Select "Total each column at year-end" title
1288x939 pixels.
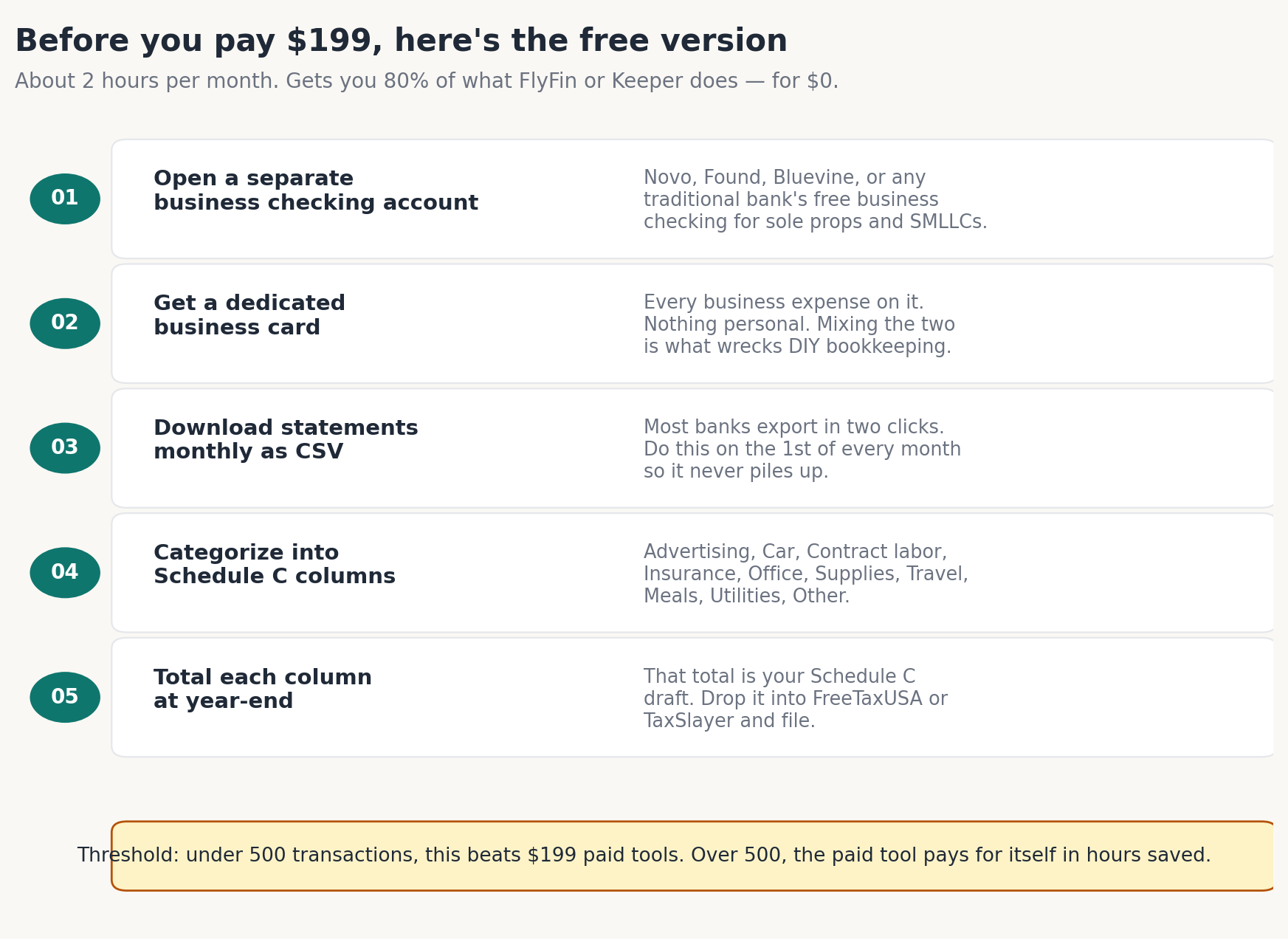click(263, 689)
